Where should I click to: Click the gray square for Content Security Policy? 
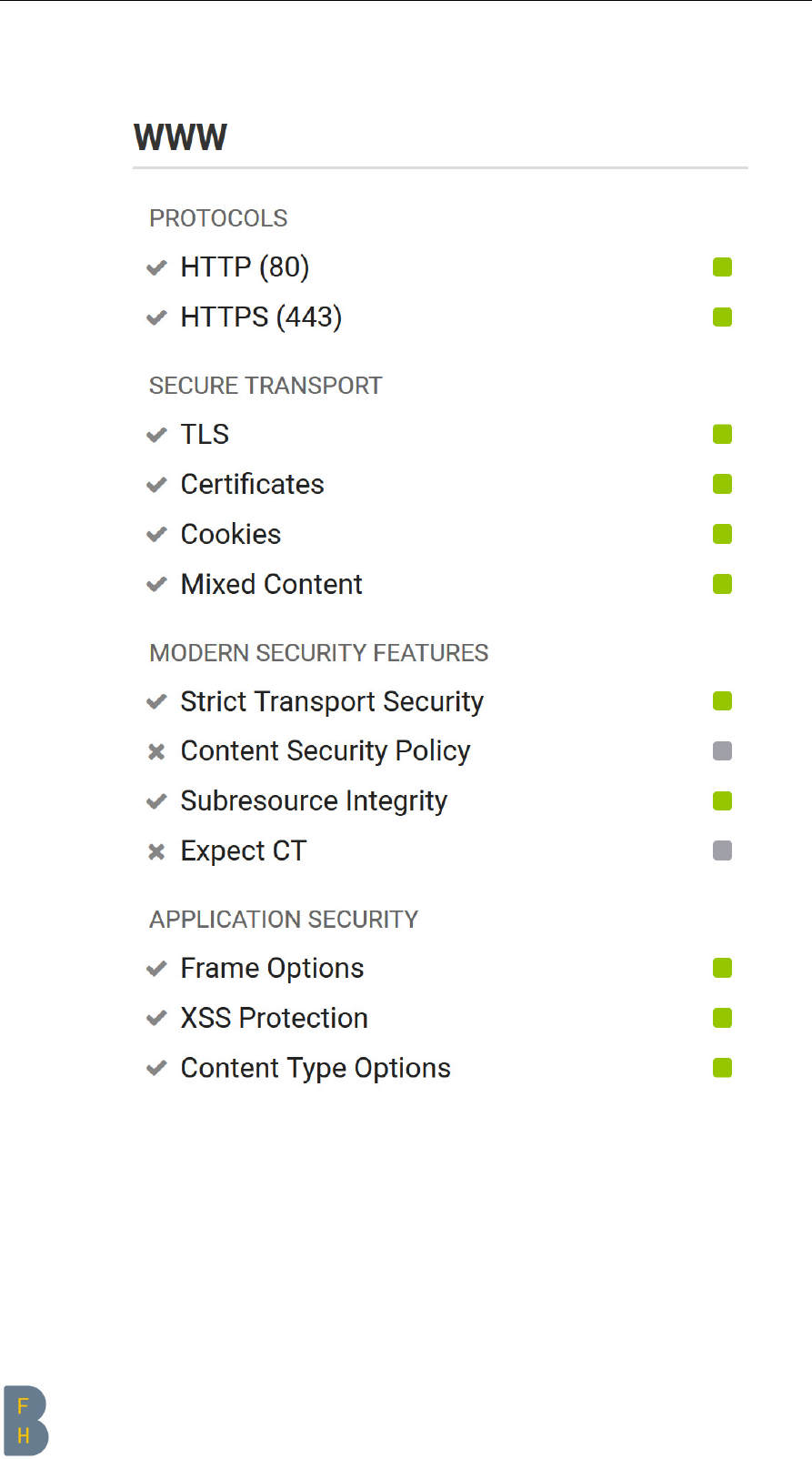pos(723,751)
